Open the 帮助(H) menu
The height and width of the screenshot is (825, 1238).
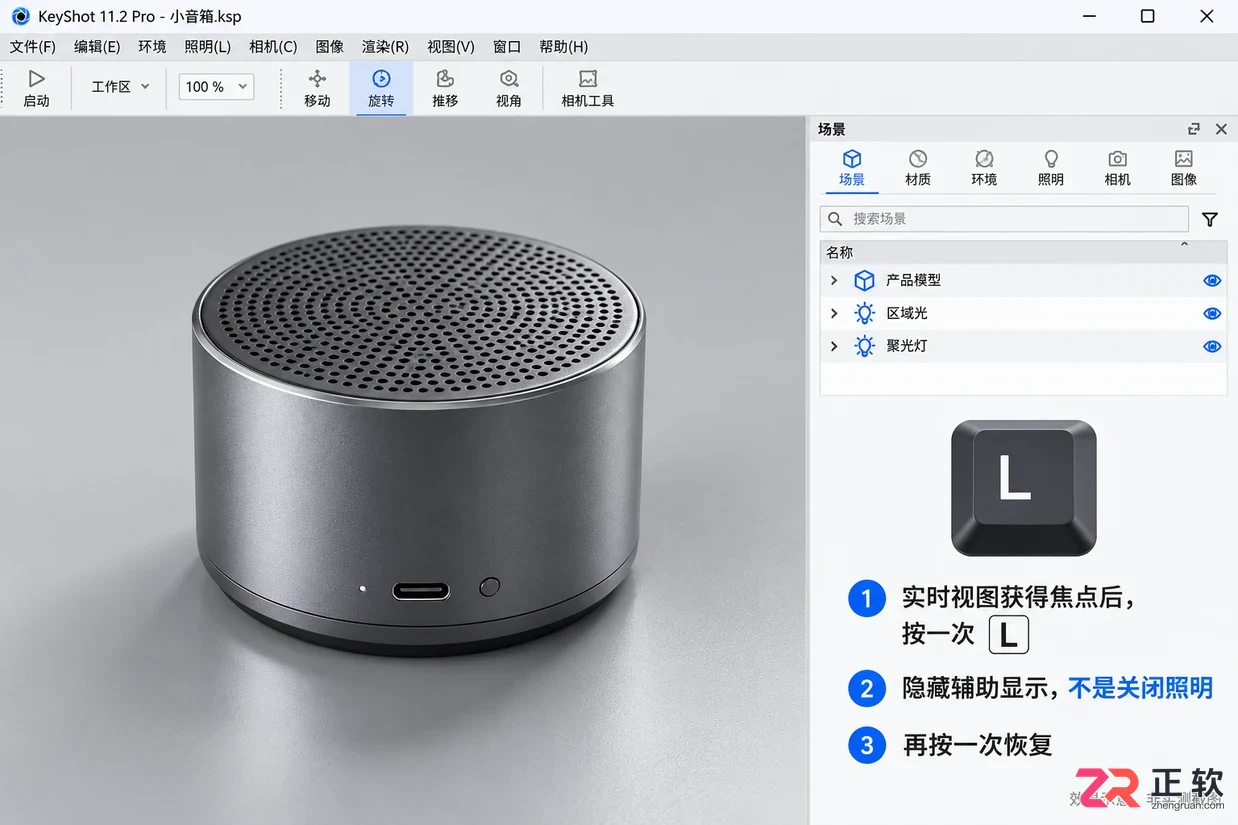pos(563,47)
